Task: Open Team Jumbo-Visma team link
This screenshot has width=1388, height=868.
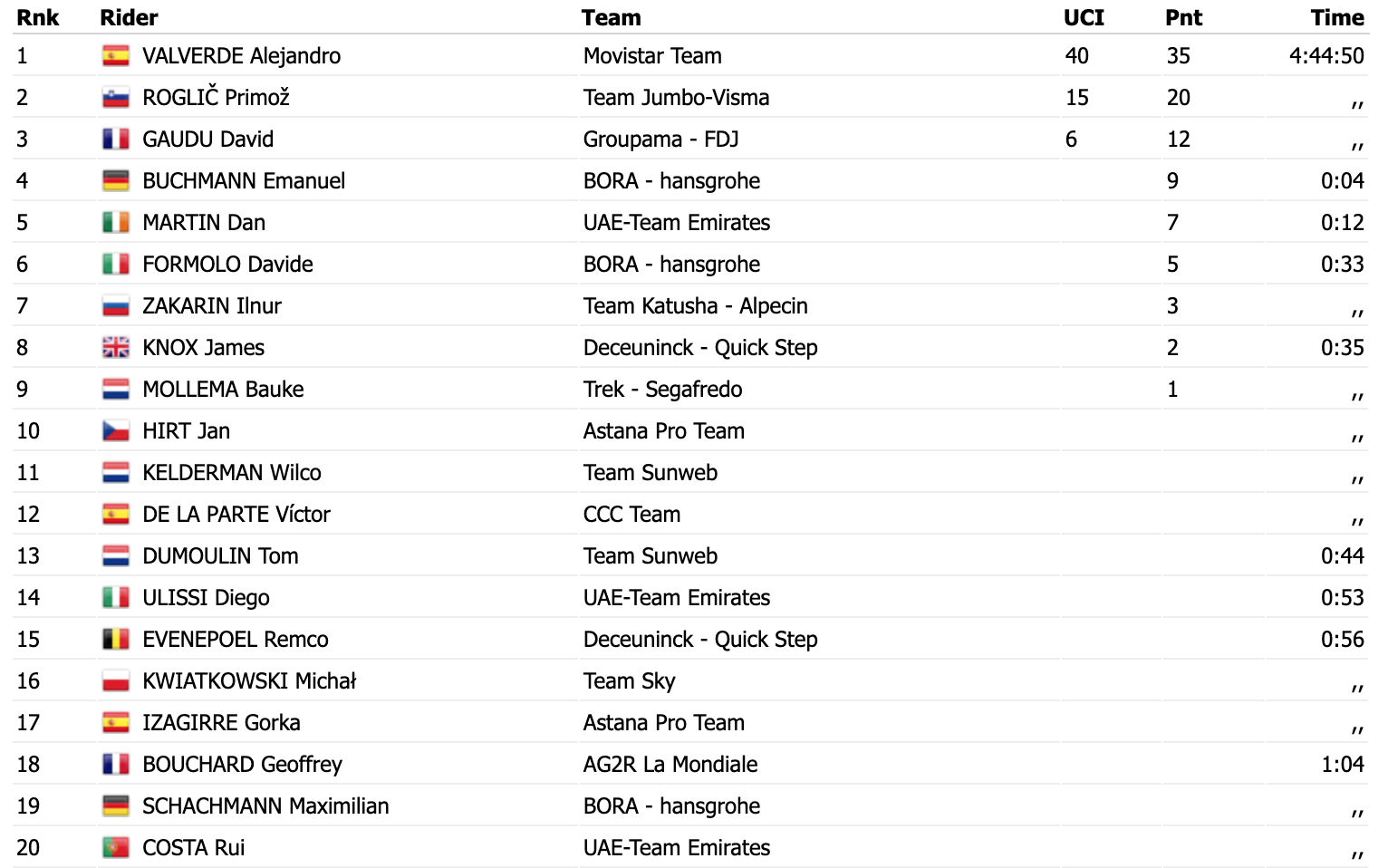Action: pos(676,98)
